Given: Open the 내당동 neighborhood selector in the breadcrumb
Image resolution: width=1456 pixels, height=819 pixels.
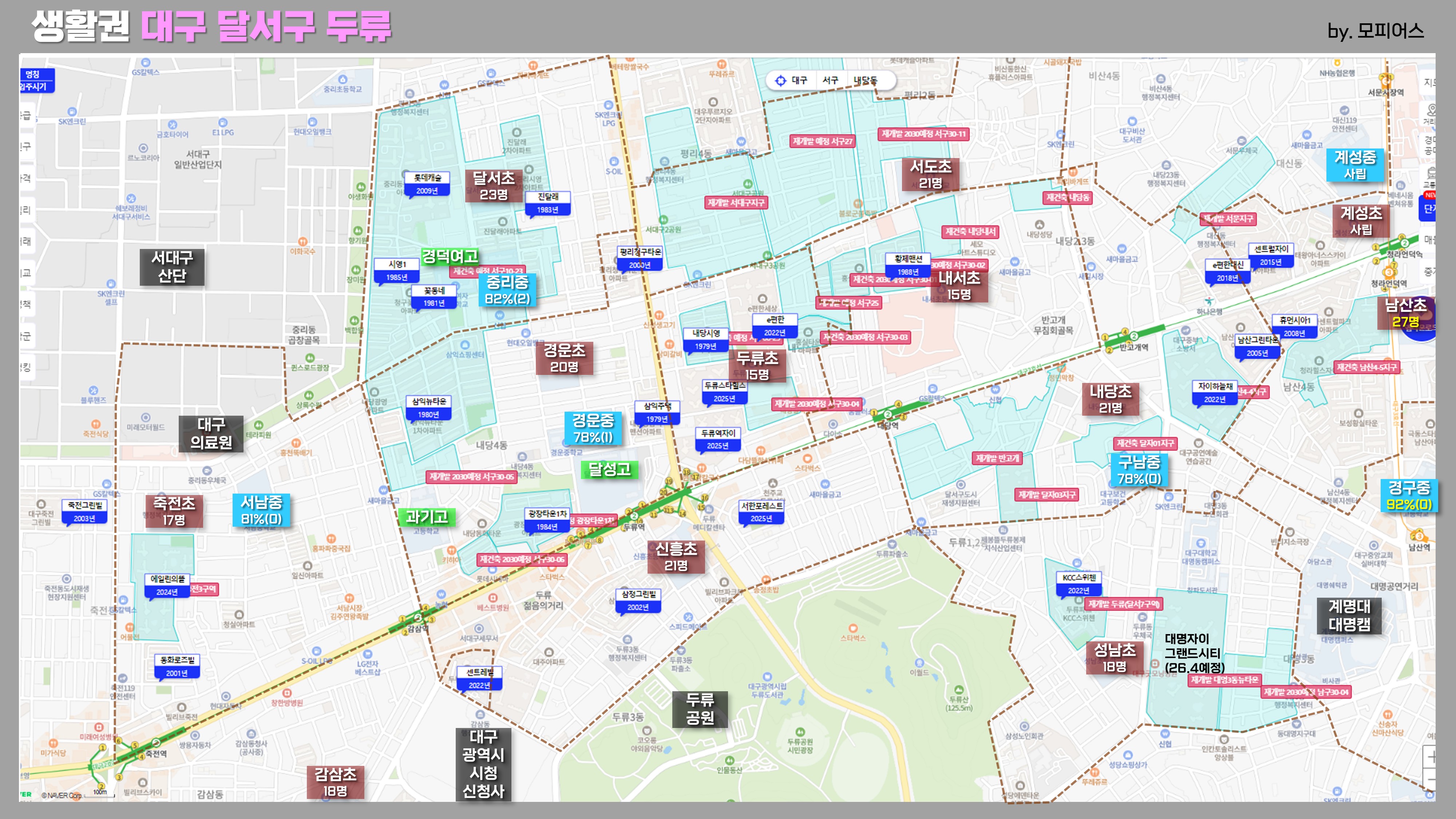Looking at the screenshot, I should 865,80.
